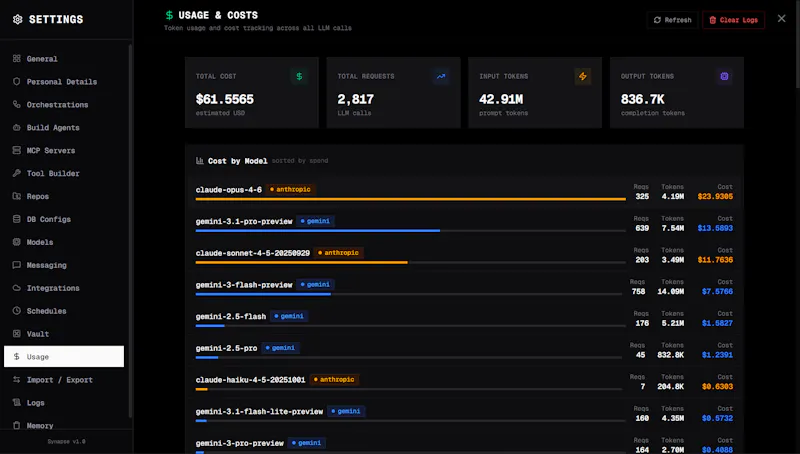The height and width of the screenshot is (454, 800).
Task: Click the settings gear icon in header
Action: point(17,19)
